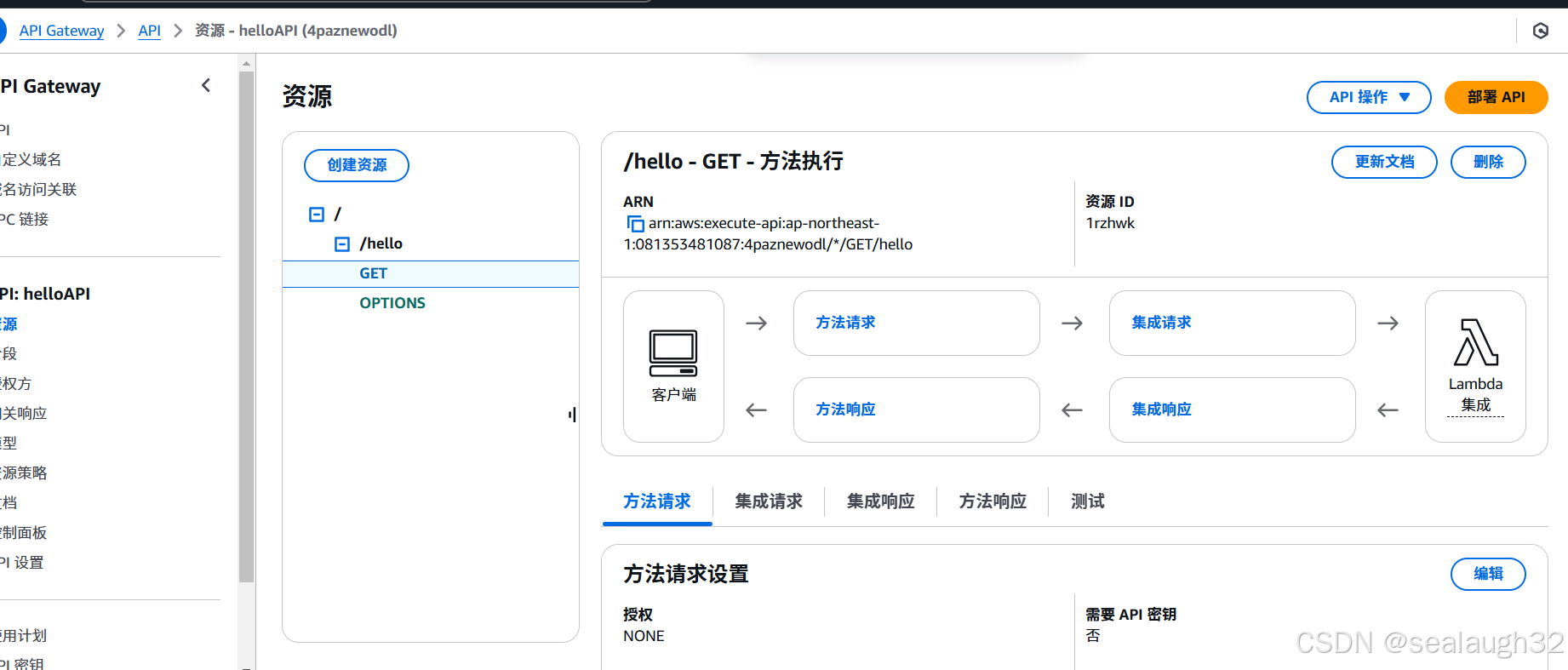Open the 集成响应 box in the flow diagram
The height and width of the screenshot is (670, 1568).
pyautogui.click(x=1232, y=409)
